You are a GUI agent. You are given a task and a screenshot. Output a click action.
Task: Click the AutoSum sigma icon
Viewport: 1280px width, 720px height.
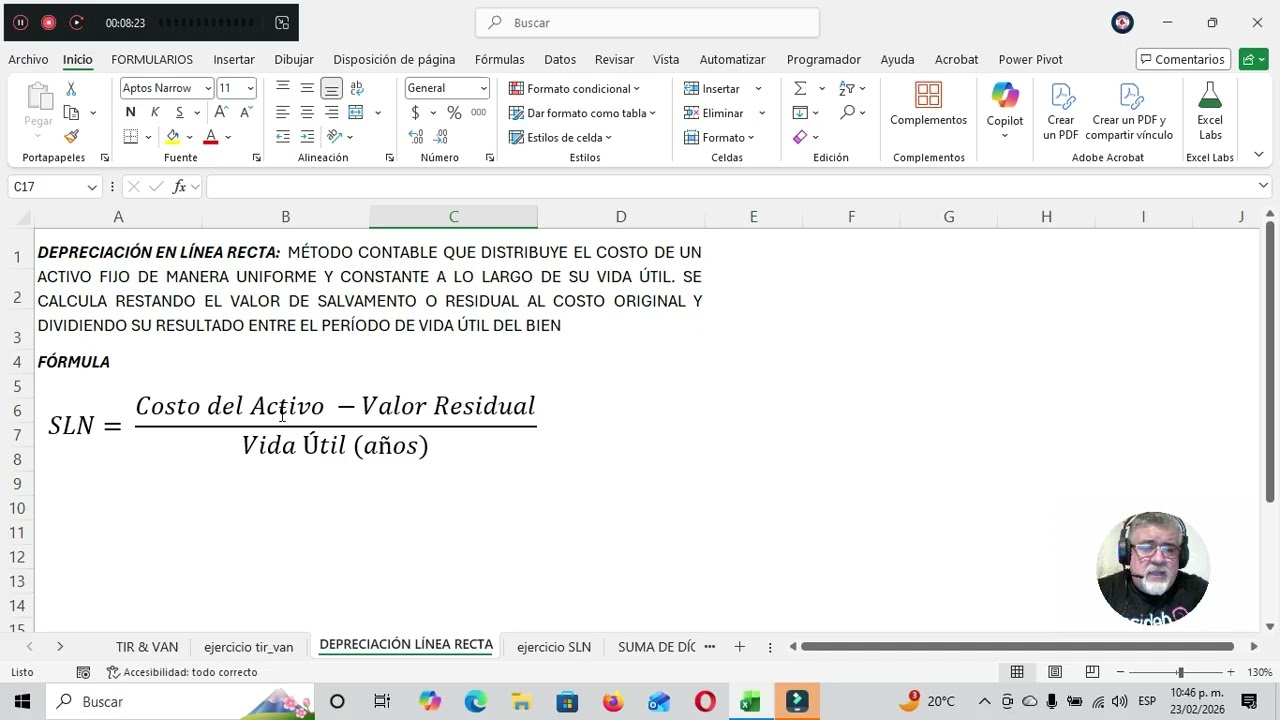[800, 89]
